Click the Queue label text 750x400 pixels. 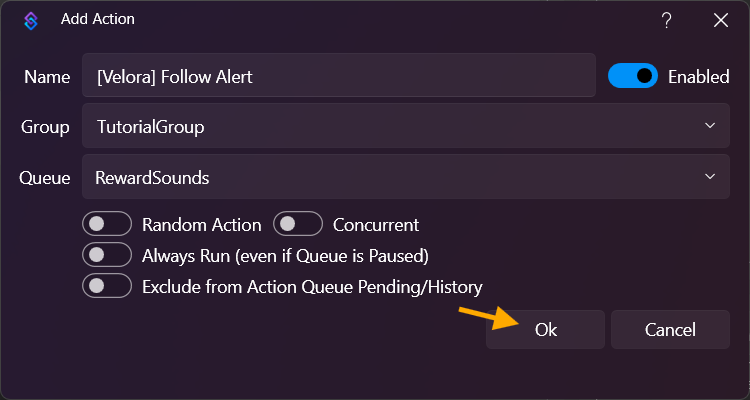pyautogui.click(x=45, y=179)
